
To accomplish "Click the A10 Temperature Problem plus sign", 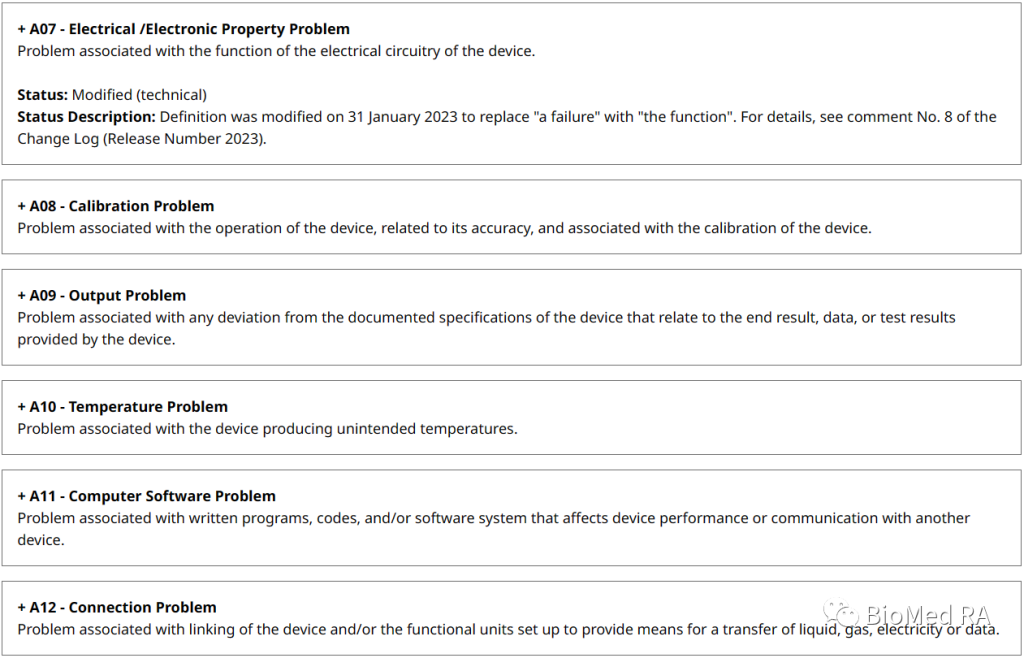I will [22, 407].
